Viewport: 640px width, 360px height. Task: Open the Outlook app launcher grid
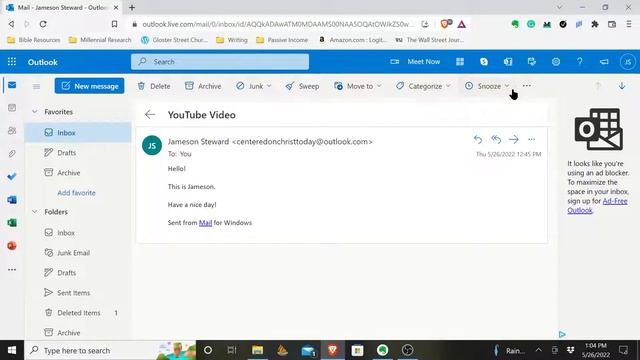click(x=12, y=62)
